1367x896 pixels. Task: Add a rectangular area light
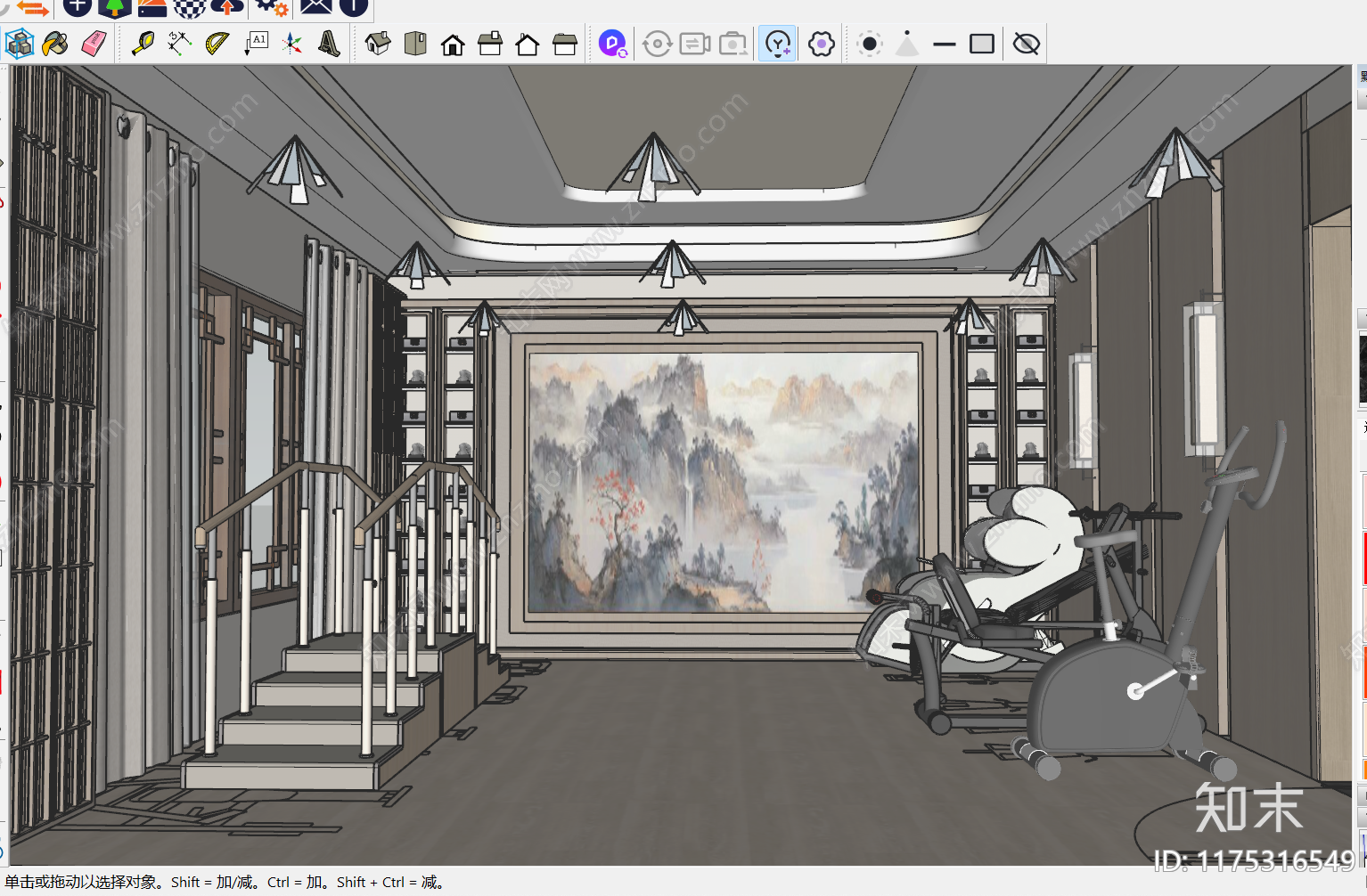(x=982, y=44)
